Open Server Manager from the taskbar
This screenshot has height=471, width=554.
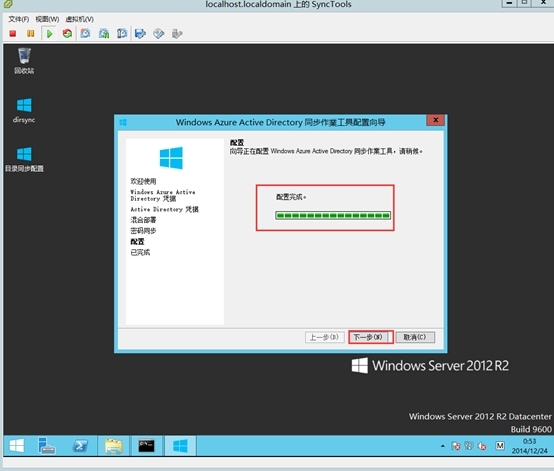47,446
